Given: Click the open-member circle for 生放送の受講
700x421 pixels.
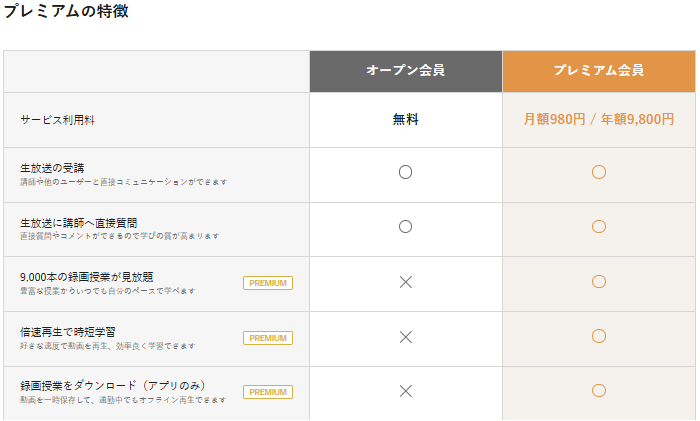Looking at the screenshot, I should (405, 172).
